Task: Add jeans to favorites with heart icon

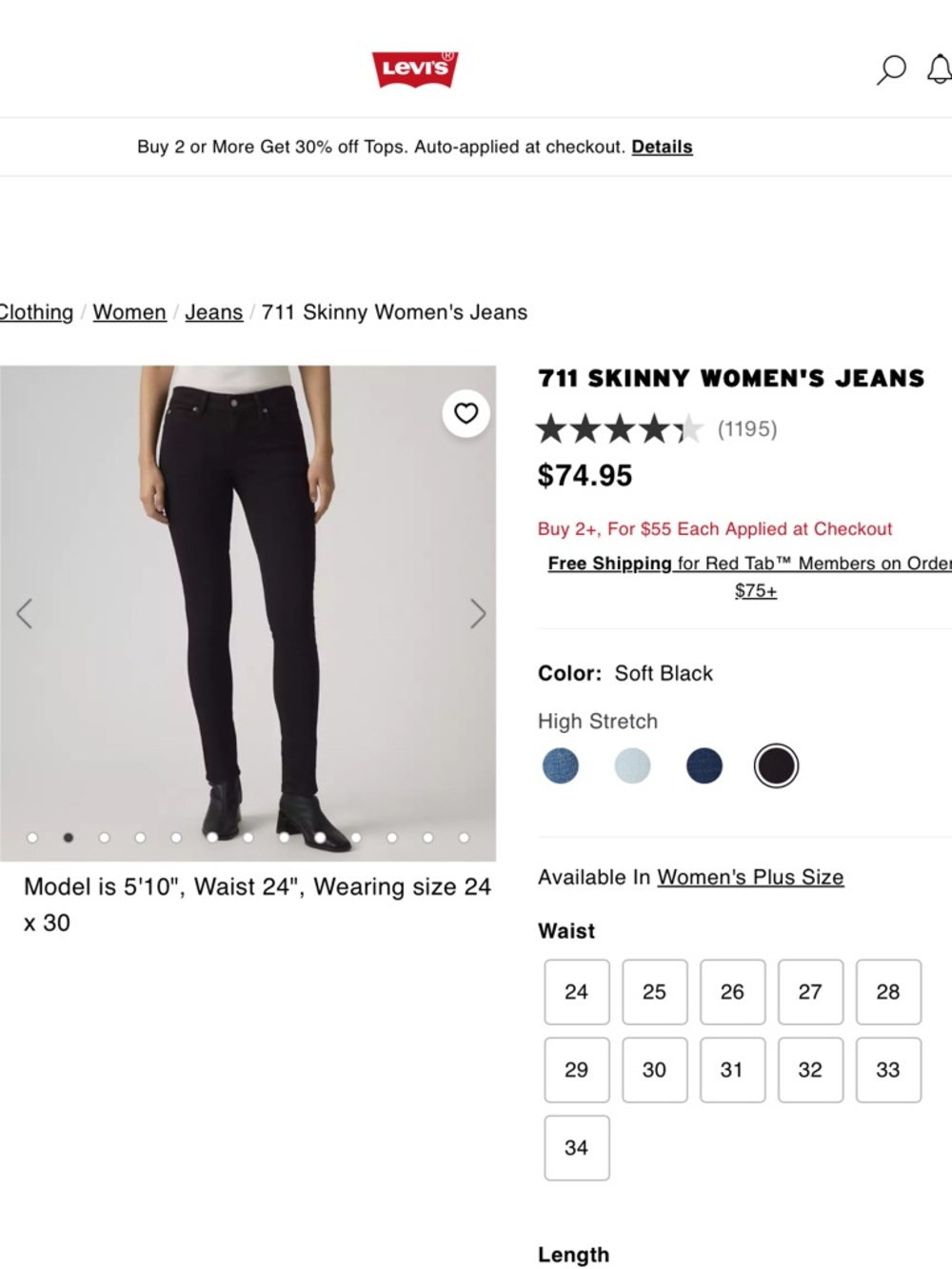Action: pos(466,413)
